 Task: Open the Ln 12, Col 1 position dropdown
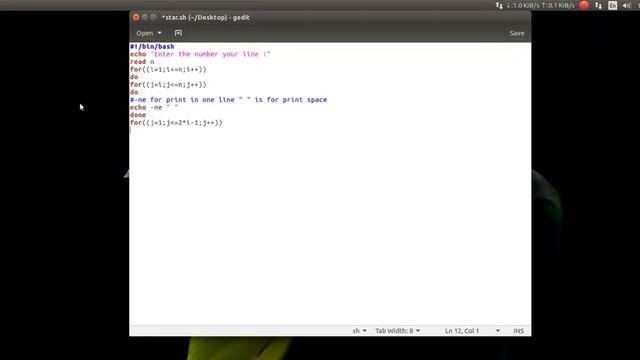472,331
